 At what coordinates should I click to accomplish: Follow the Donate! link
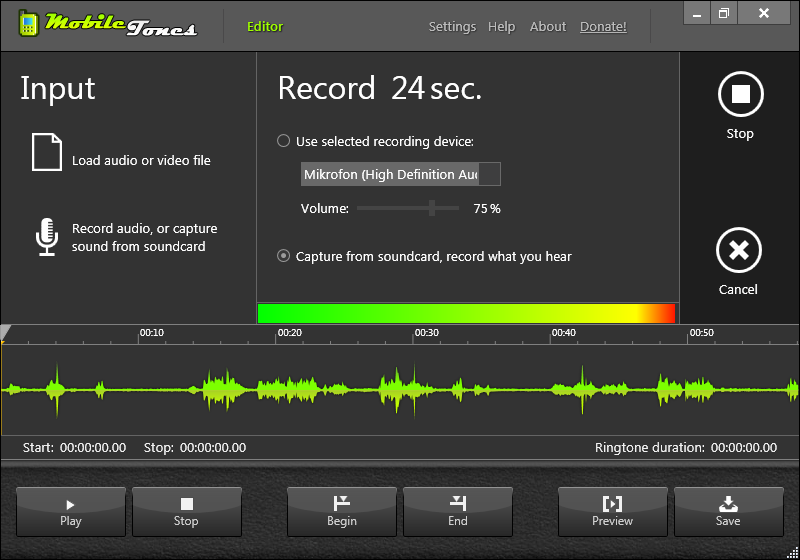(x=603, y=27)
